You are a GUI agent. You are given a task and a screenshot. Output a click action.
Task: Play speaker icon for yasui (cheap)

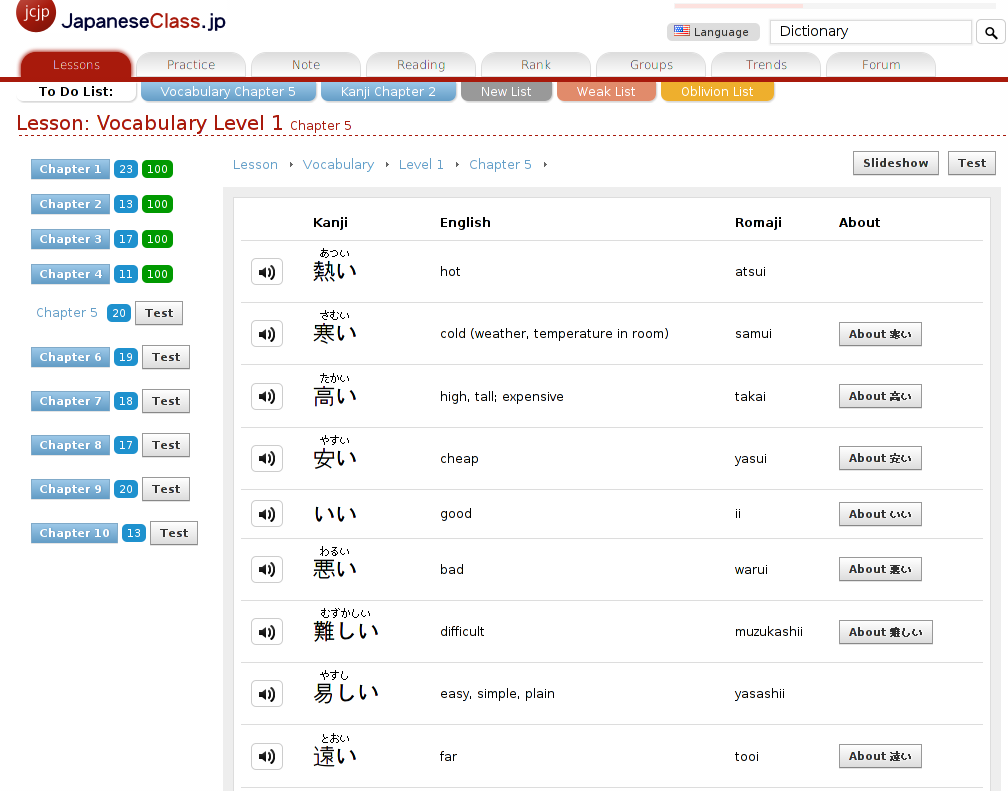click(x=267, y=459)
